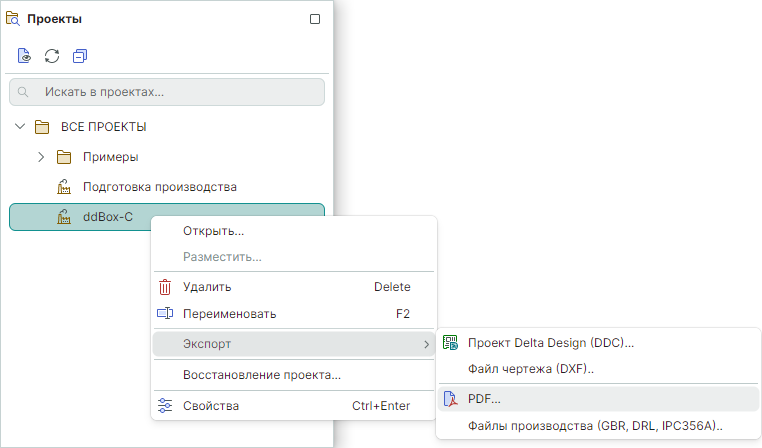The image size is (762, 448).
Task: Export as Файл чертежа (DXF)..
Action: coord(598,369)
